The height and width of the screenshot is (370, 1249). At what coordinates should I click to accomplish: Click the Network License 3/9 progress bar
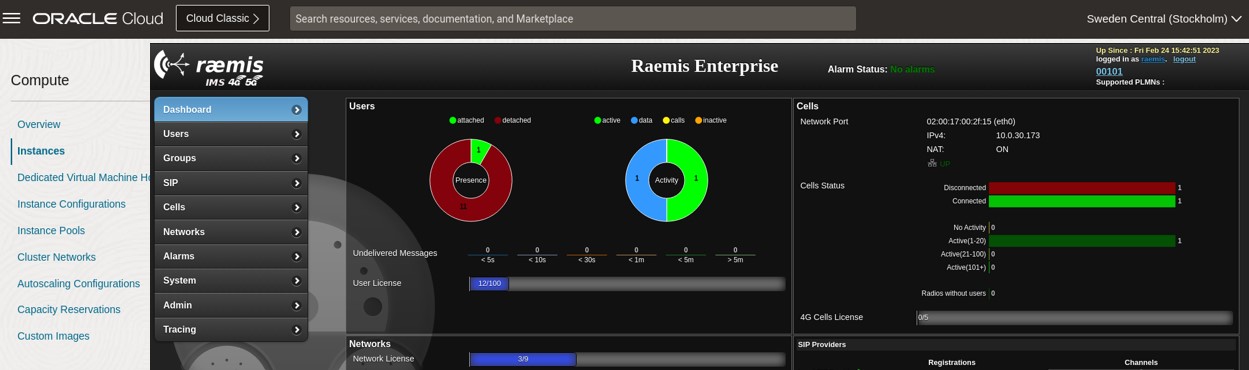627,359
